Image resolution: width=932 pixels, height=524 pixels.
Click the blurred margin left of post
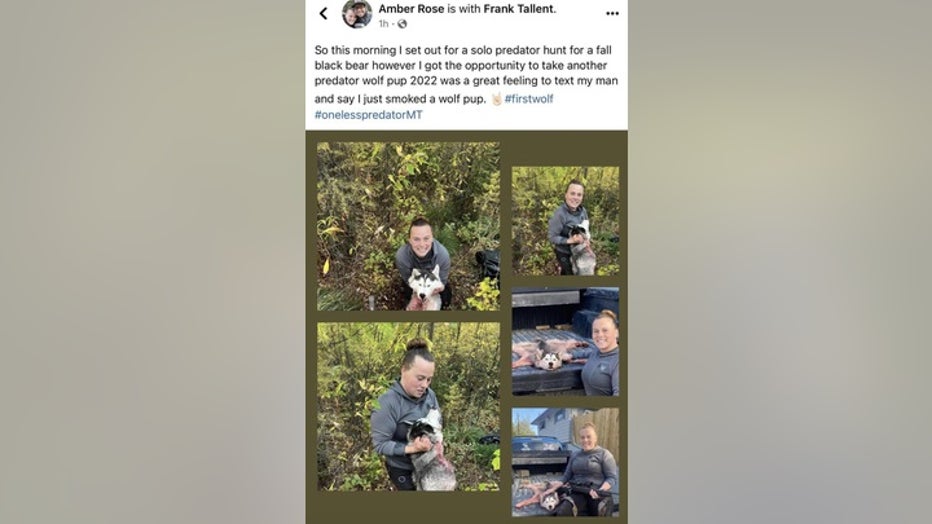click(x=153, y=262)
